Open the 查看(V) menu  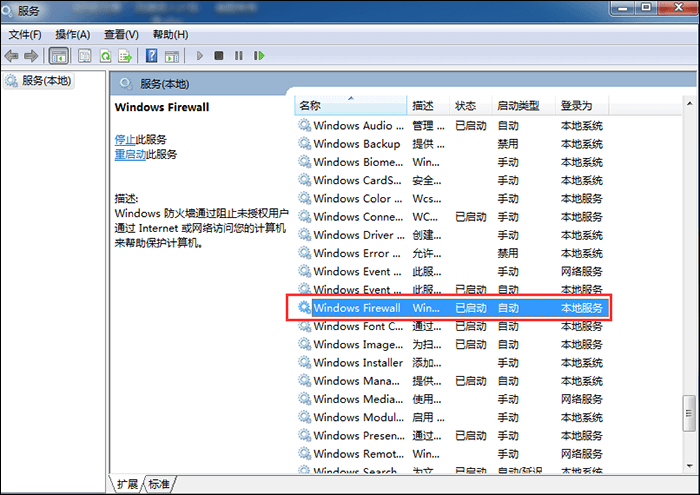point(121,34)
